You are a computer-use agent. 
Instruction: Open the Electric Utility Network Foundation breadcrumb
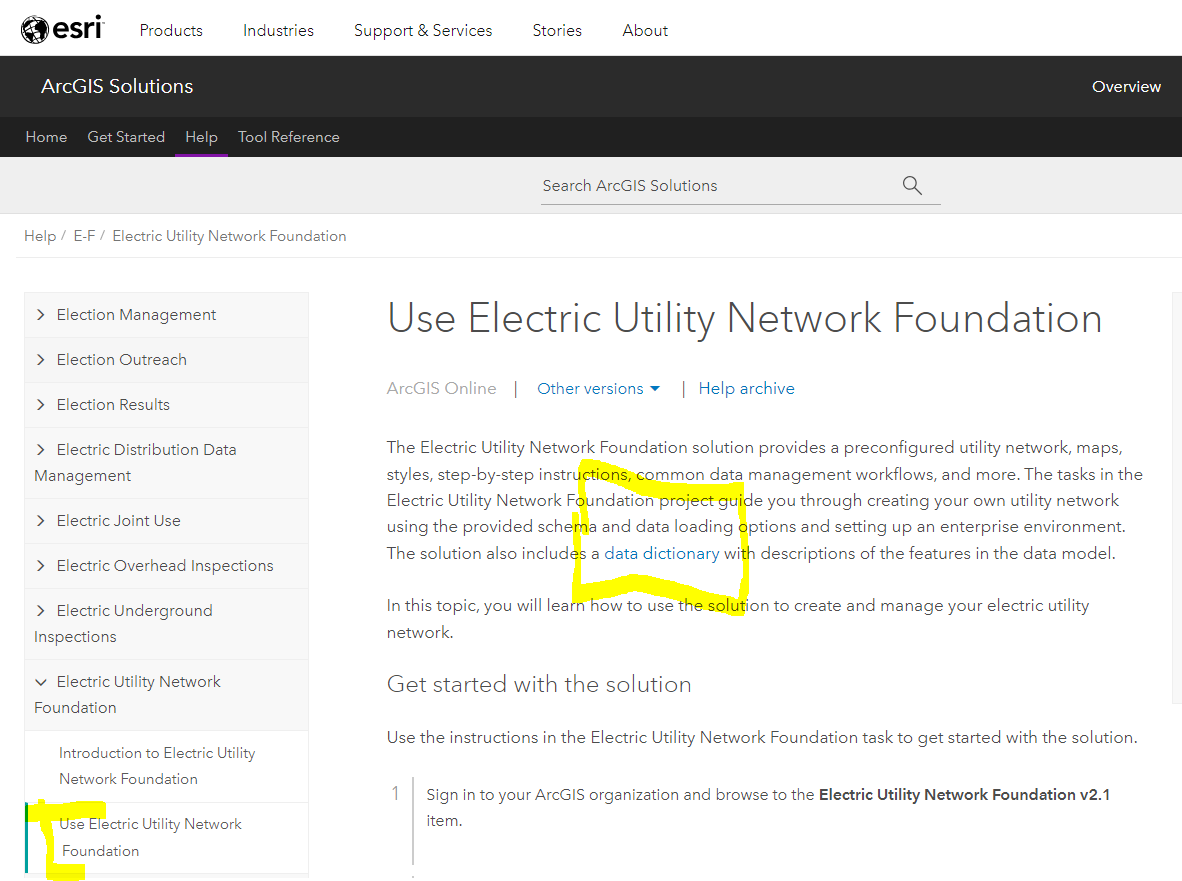229,235
